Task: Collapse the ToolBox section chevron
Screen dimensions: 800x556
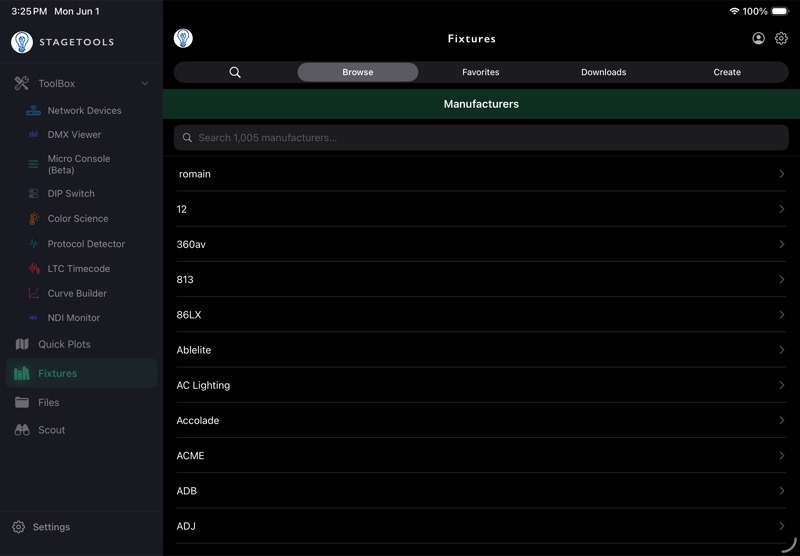Action: click(x=145, y=83)
